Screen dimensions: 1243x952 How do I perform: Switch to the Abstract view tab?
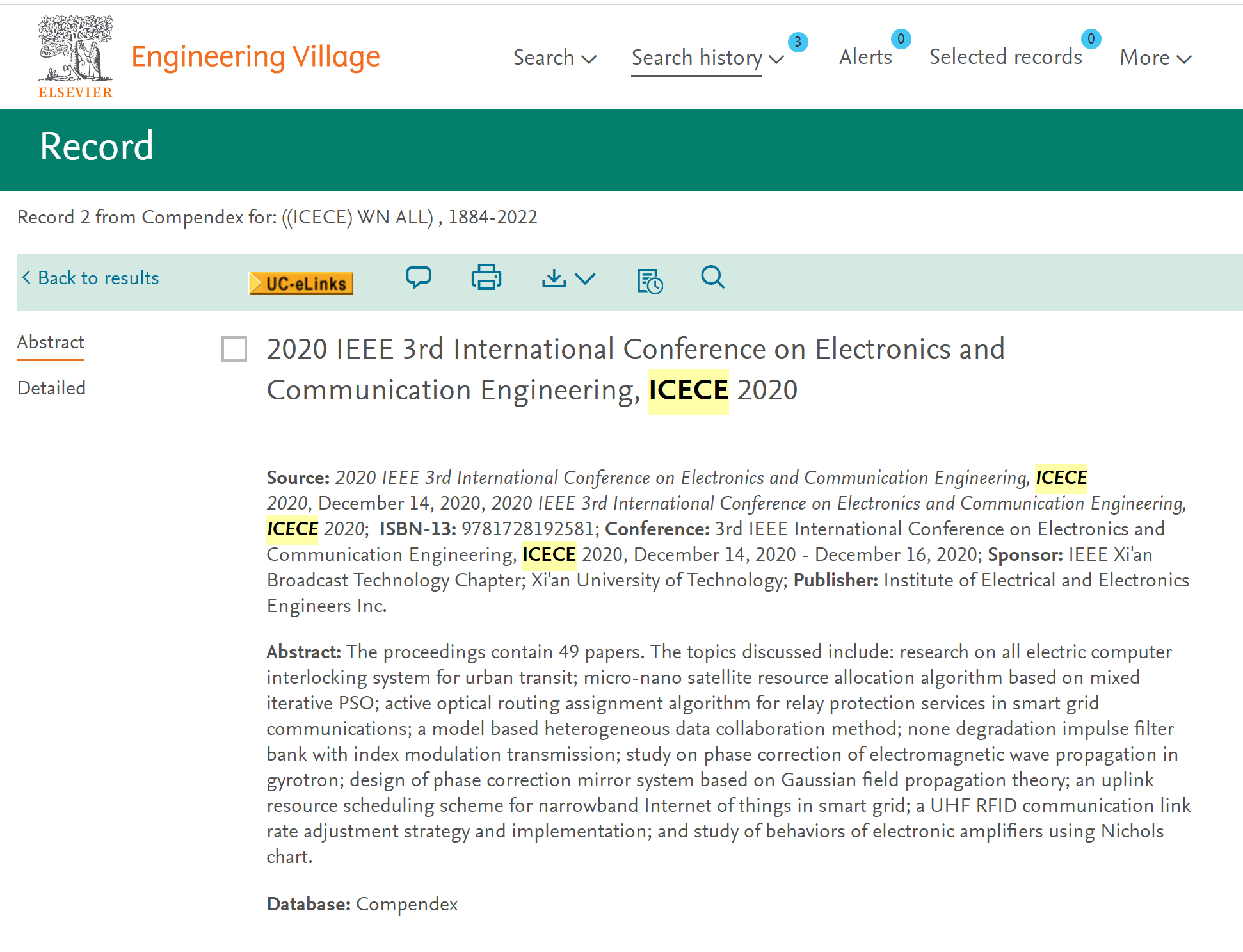[x=51, y=342]
